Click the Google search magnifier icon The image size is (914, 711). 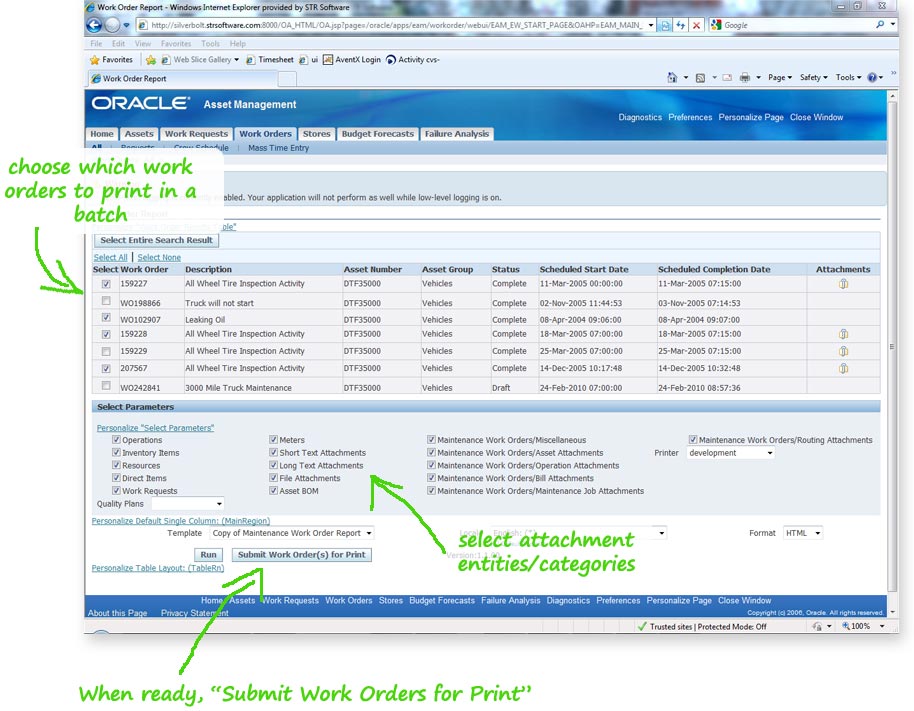click(880, 24)
